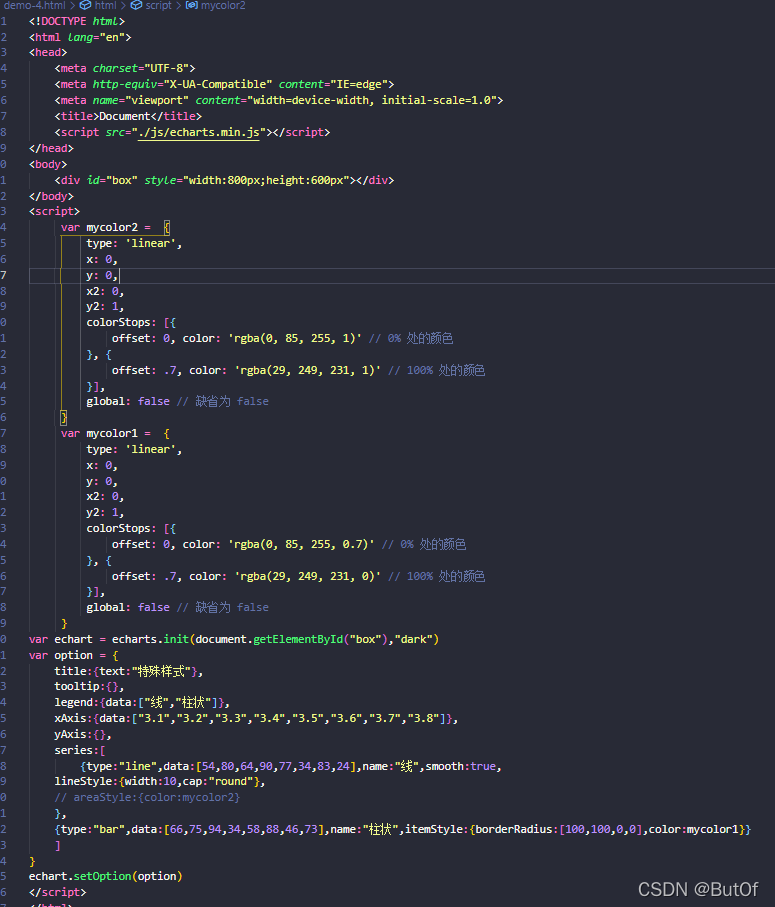Click the <!DOCTYPE html> line
Viewport: 775px width, 907px height.
pyautogui.click(x=77, y=21)
